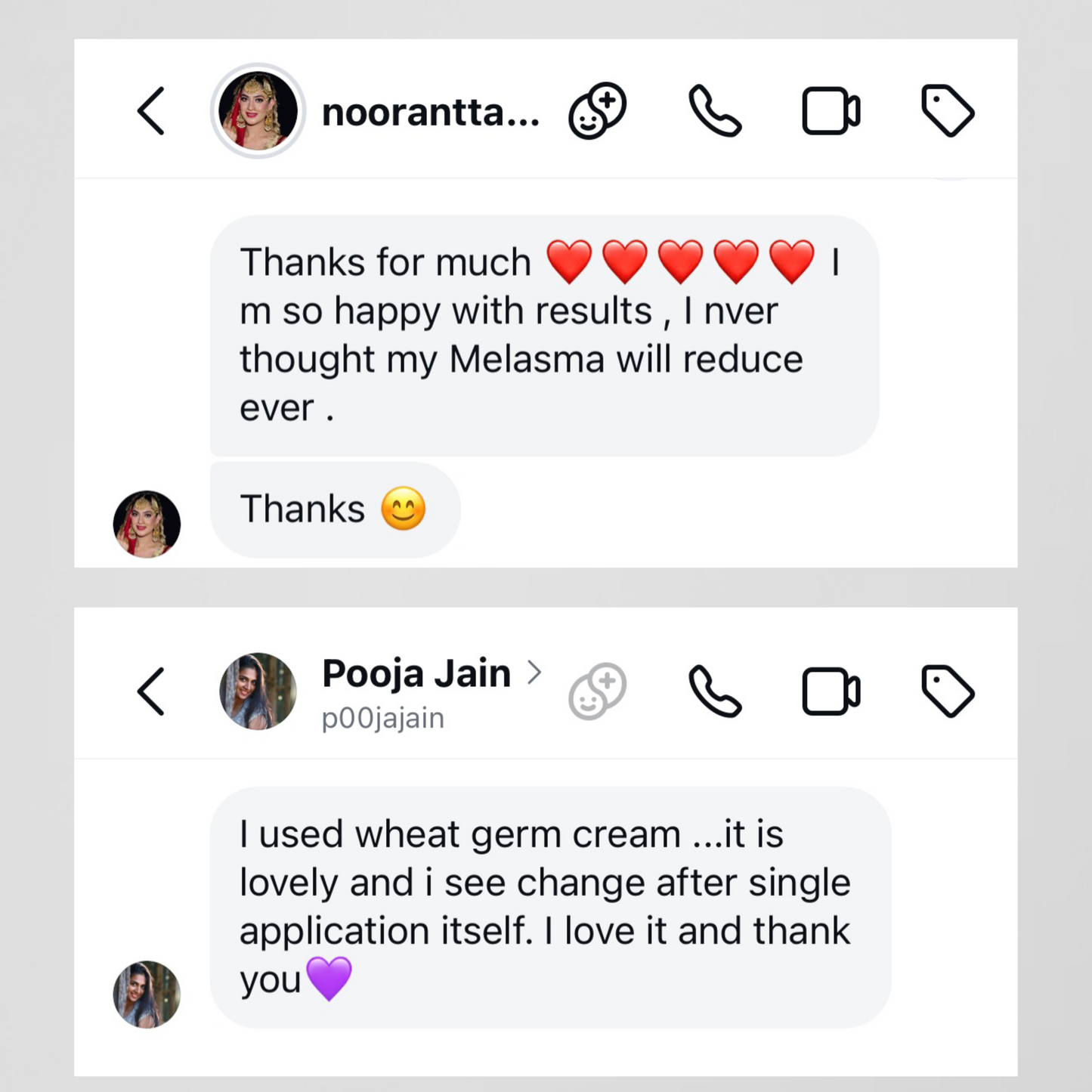Click the avatar beside the Thanks message
This screenshot has width=1092, height=1092.
point(147,522)
